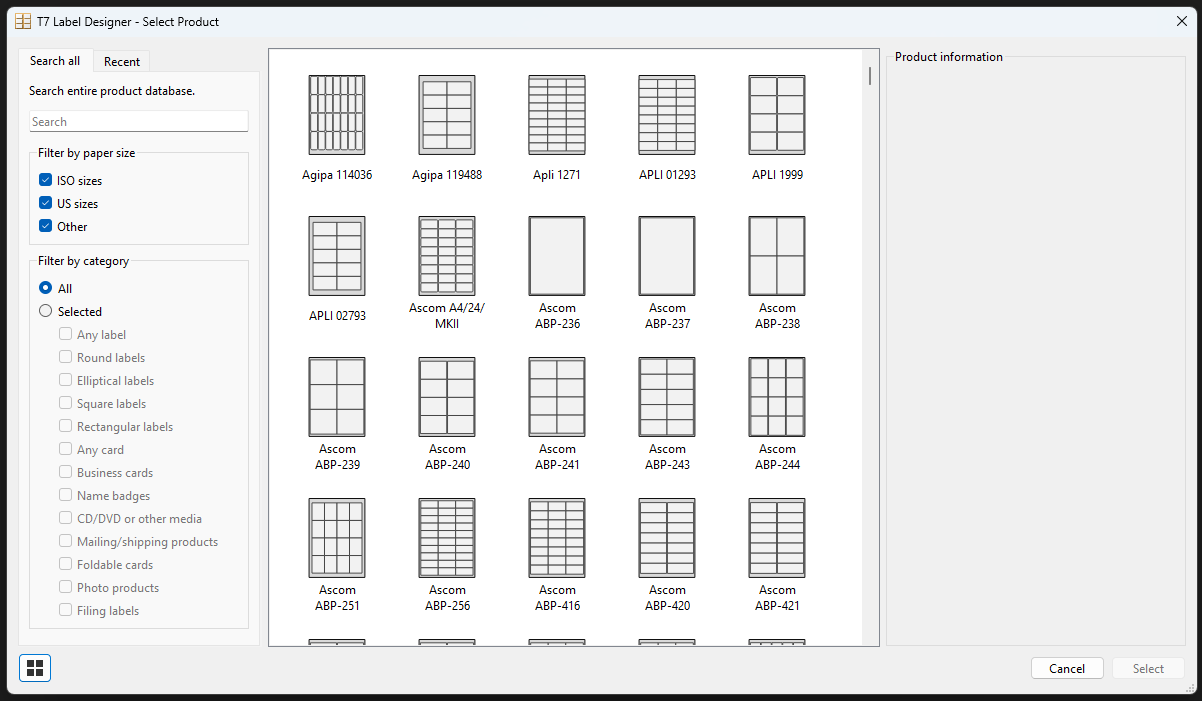The image size is (1202, 701).
Task: Toggle the thumbnail grid view button
Action: tap(35, 668)
